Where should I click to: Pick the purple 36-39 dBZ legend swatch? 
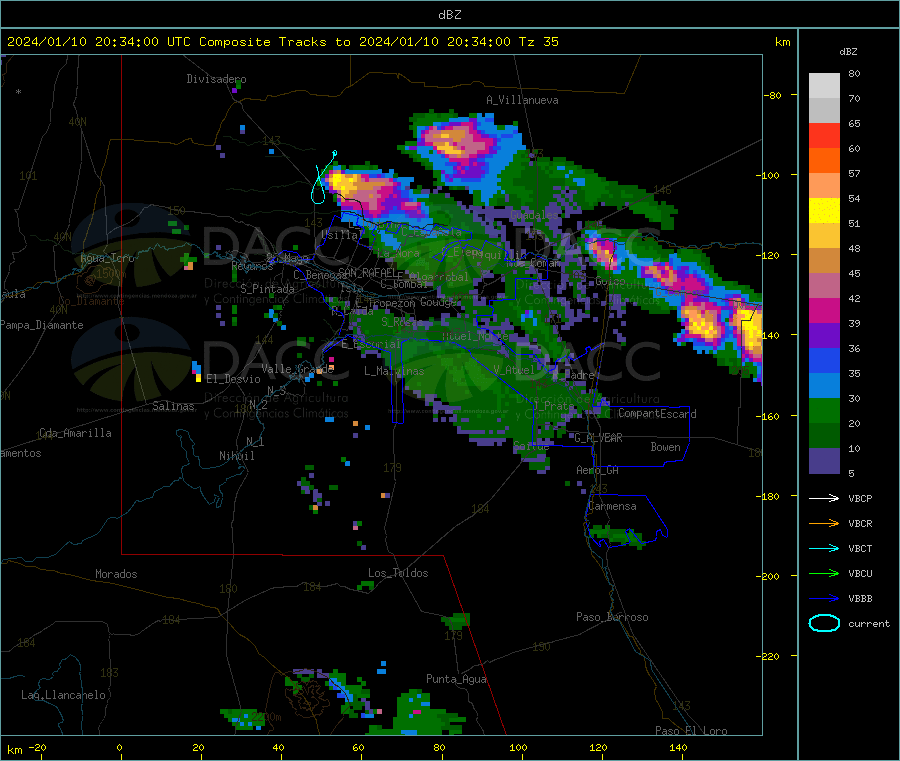(824, 336)
